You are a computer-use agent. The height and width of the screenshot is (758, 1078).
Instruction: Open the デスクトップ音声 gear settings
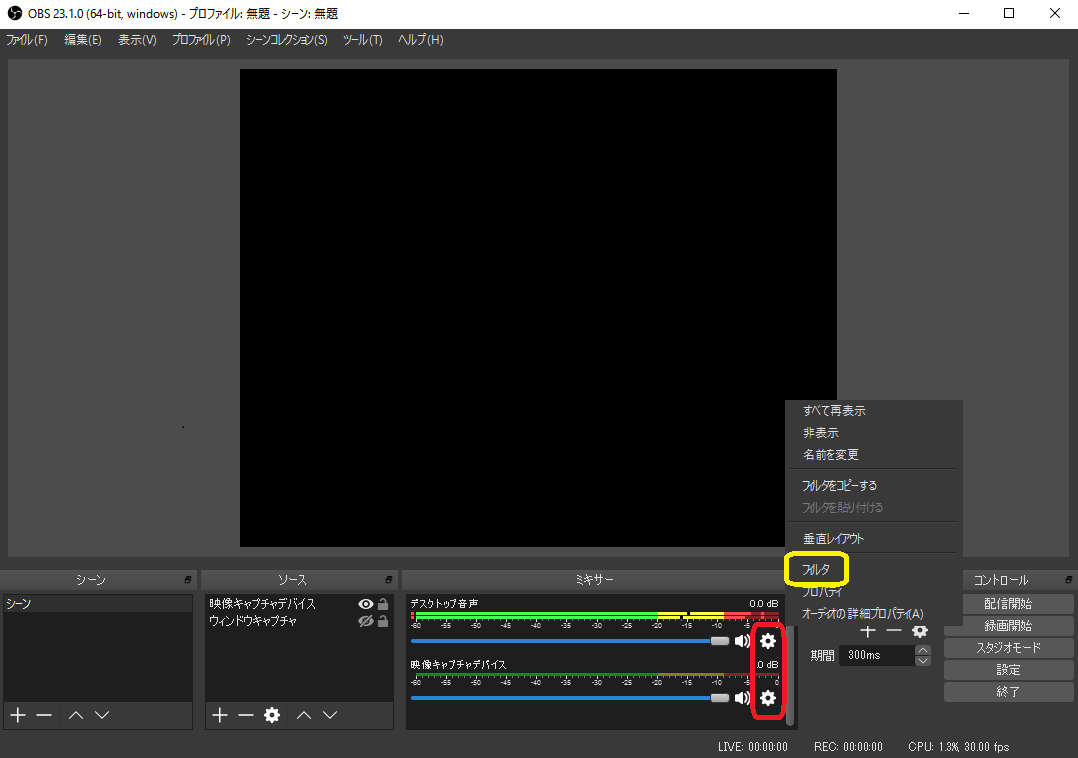coord(768,641)
